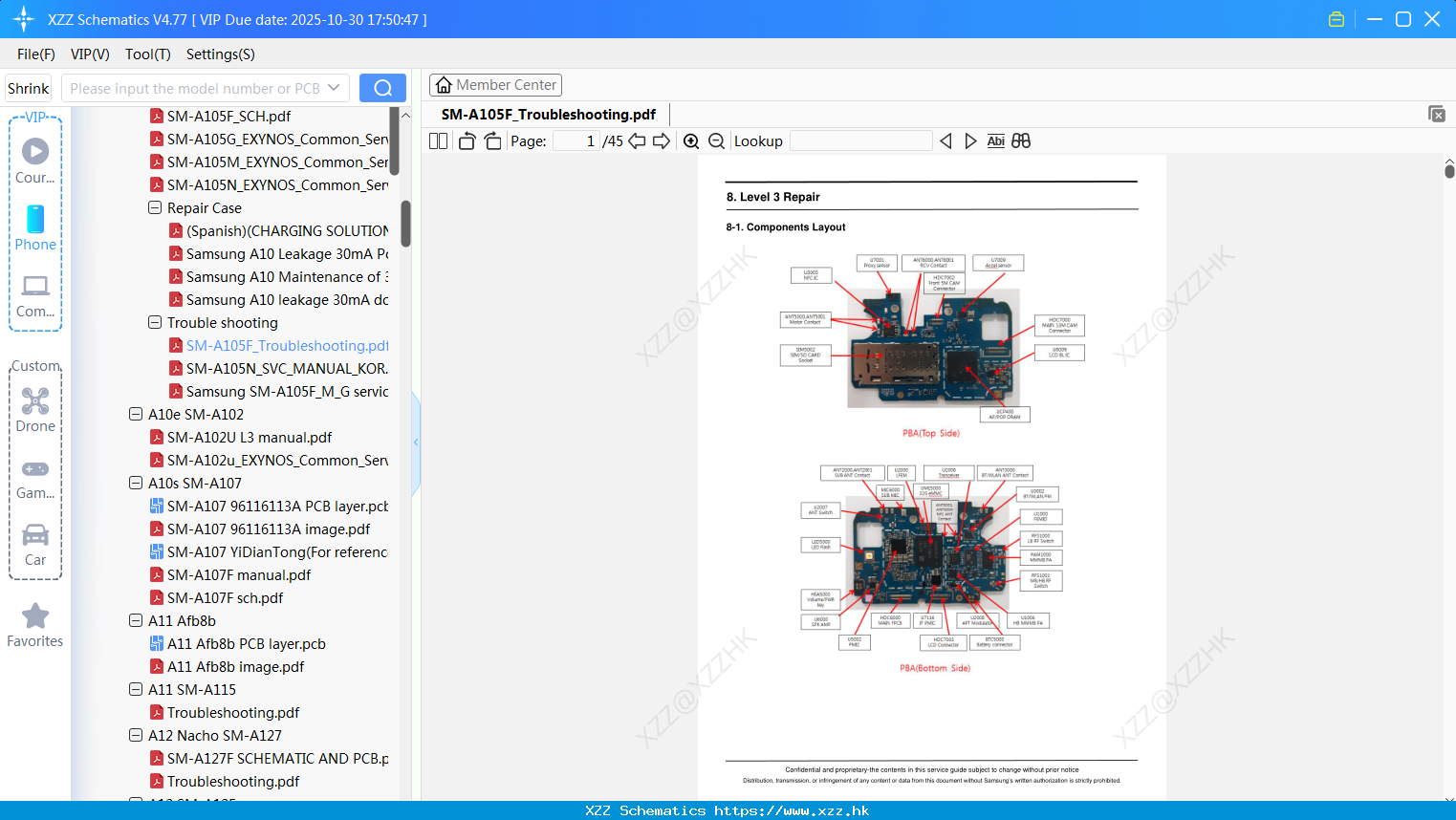Collapse the A11 SM-A115 node
The height and width of the screenshot is (820, 1456).
[136, 689]
